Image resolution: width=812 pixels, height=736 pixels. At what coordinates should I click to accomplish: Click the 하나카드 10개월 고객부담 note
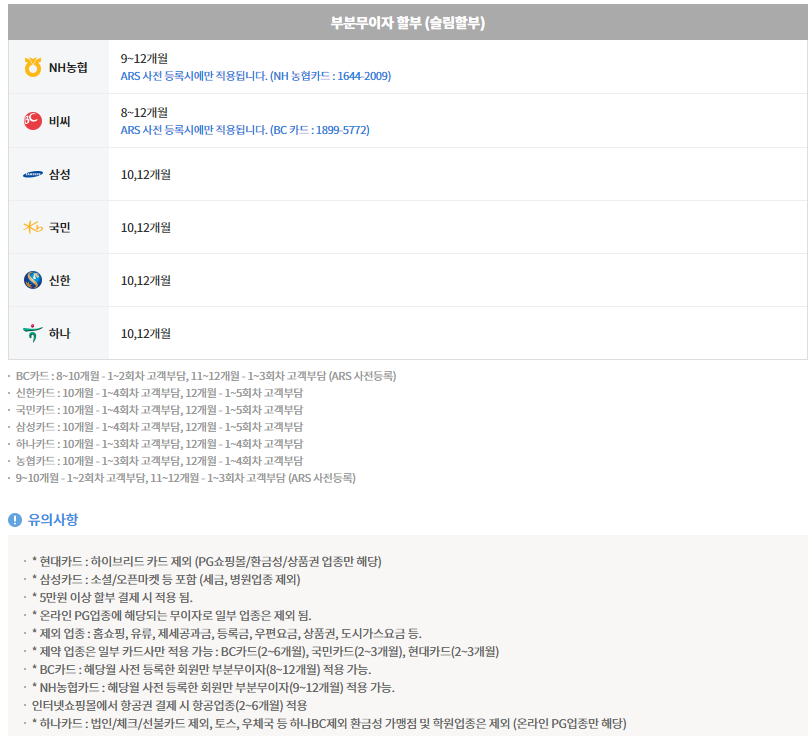coord(160,444)
